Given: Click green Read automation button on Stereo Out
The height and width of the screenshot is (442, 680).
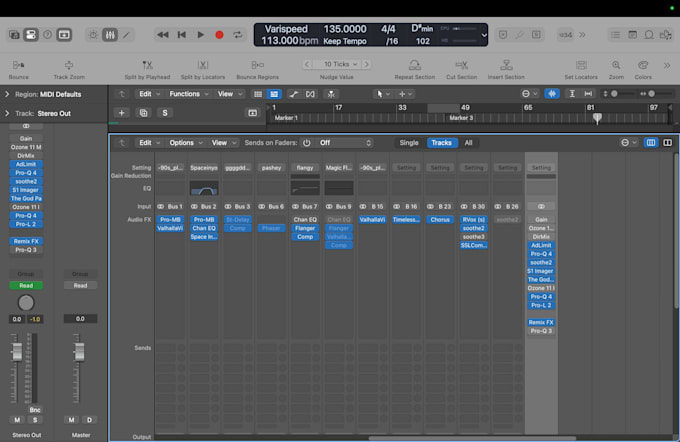Looking at the screenshot, I should [x=26, y=285].
